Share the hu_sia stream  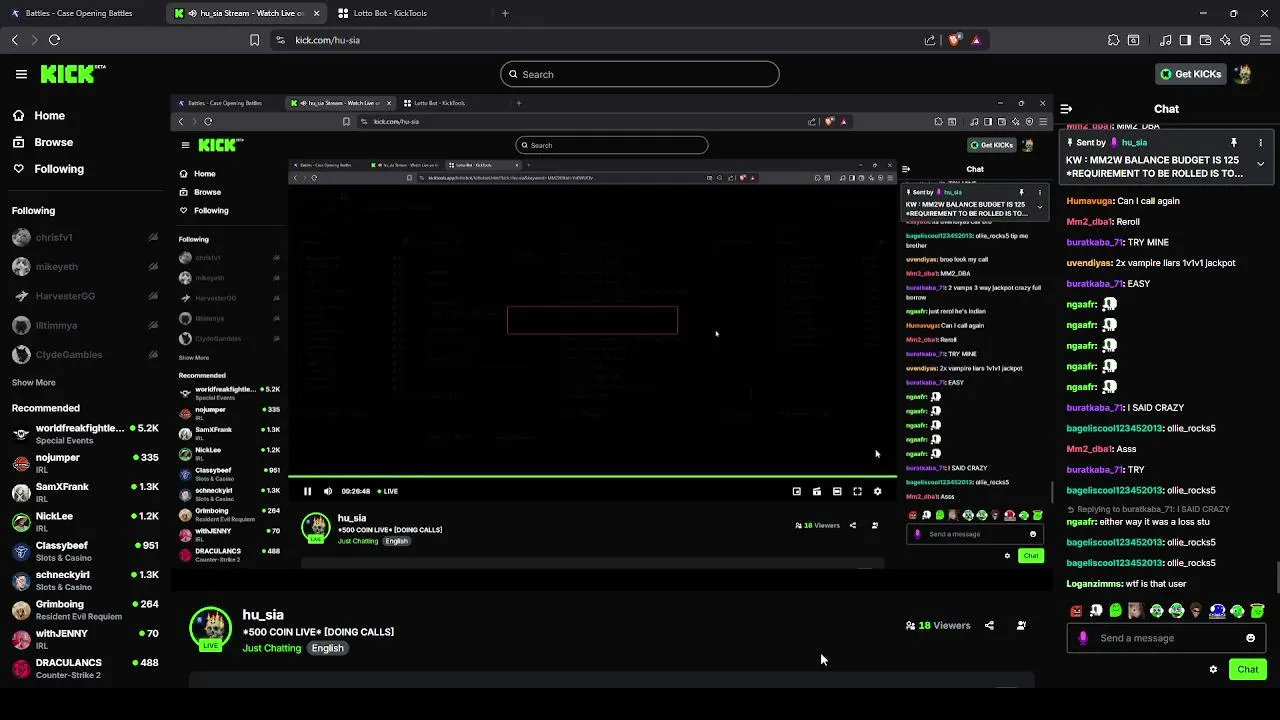[x=989, y=625]
